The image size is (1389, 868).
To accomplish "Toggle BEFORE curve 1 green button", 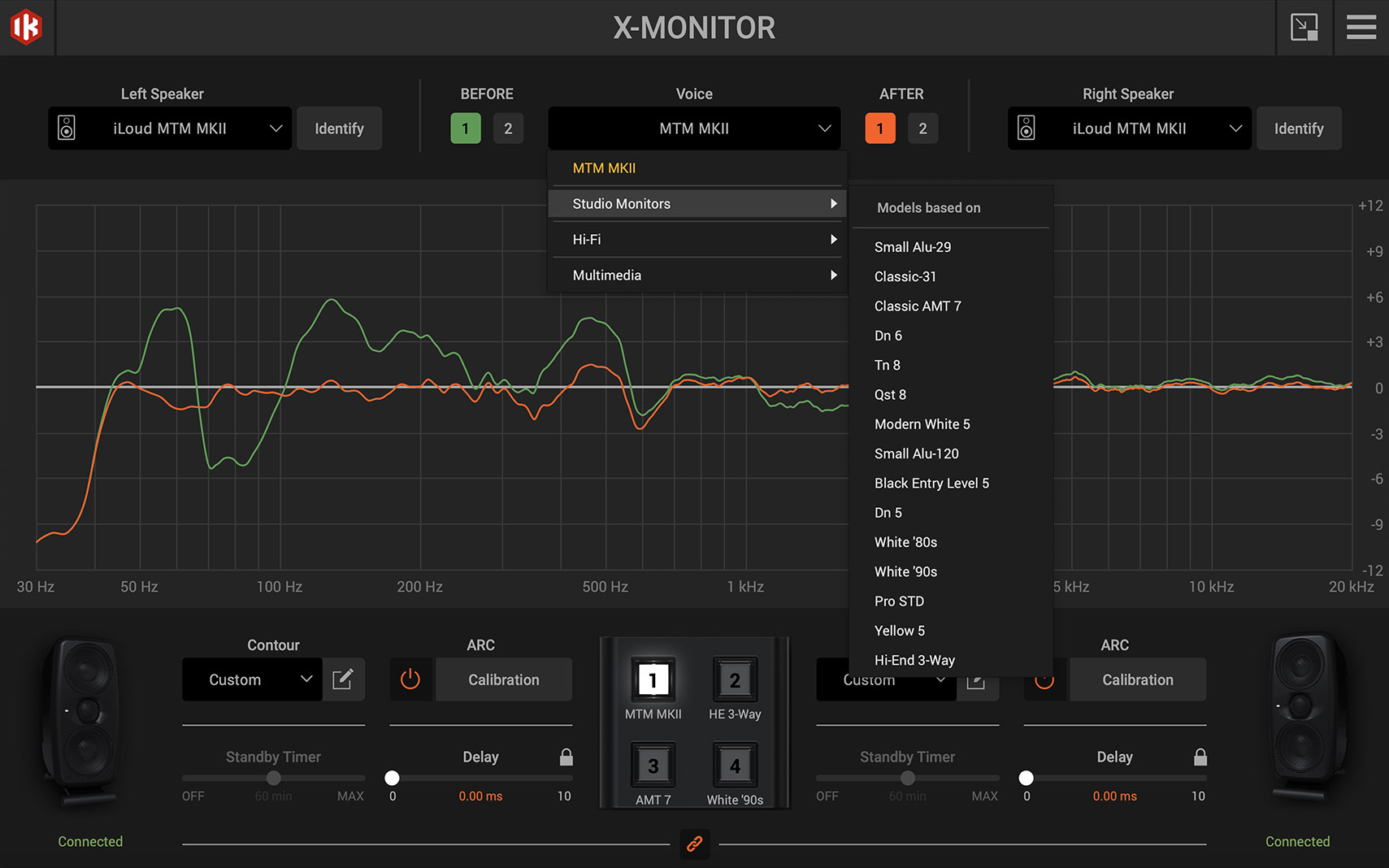I will (x=465, y=128).
